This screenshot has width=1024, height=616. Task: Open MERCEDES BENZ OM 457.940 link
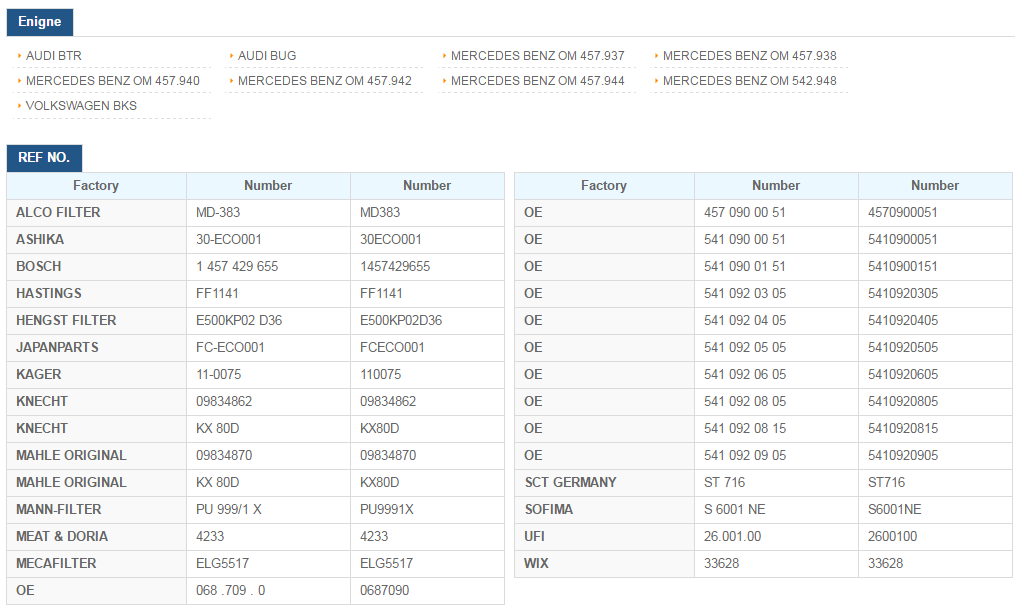point(112,81)
